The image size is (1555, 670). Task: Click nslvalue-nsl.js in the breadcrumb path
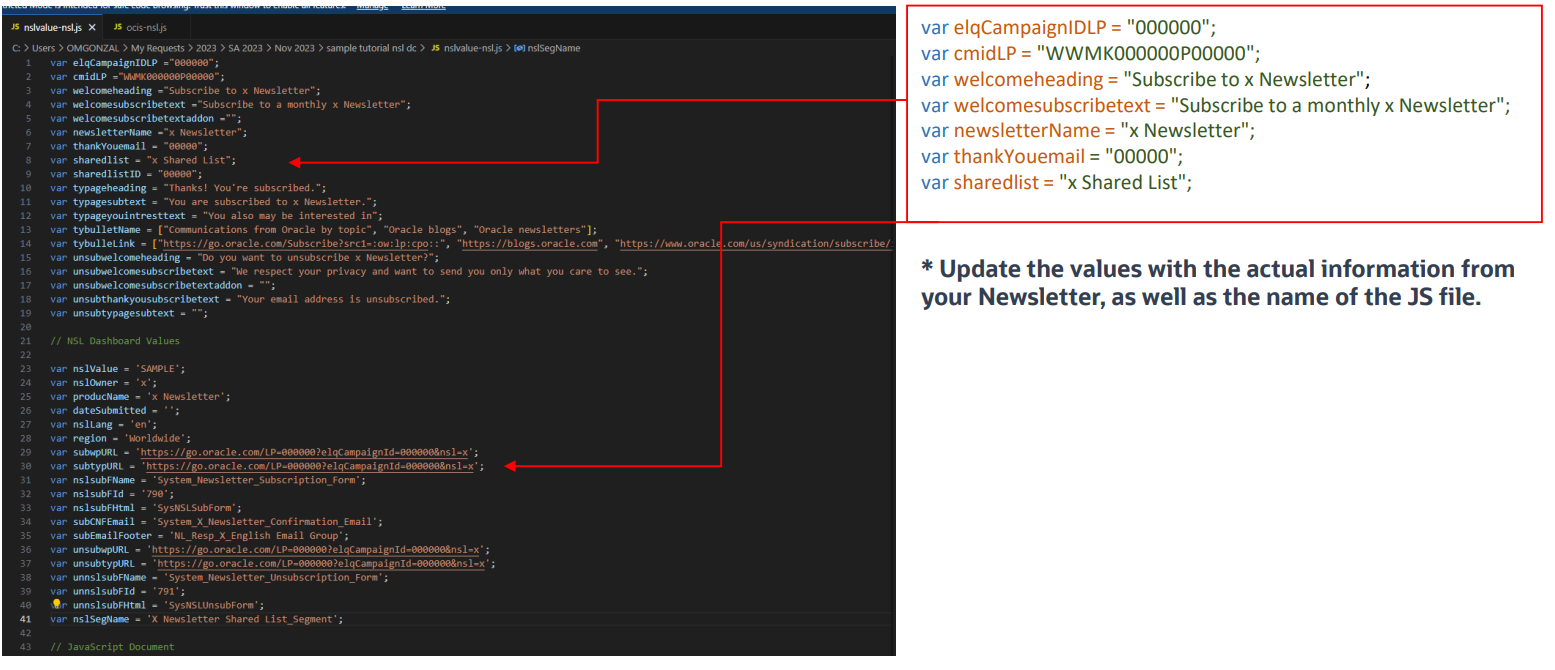(x=473, y=48)
